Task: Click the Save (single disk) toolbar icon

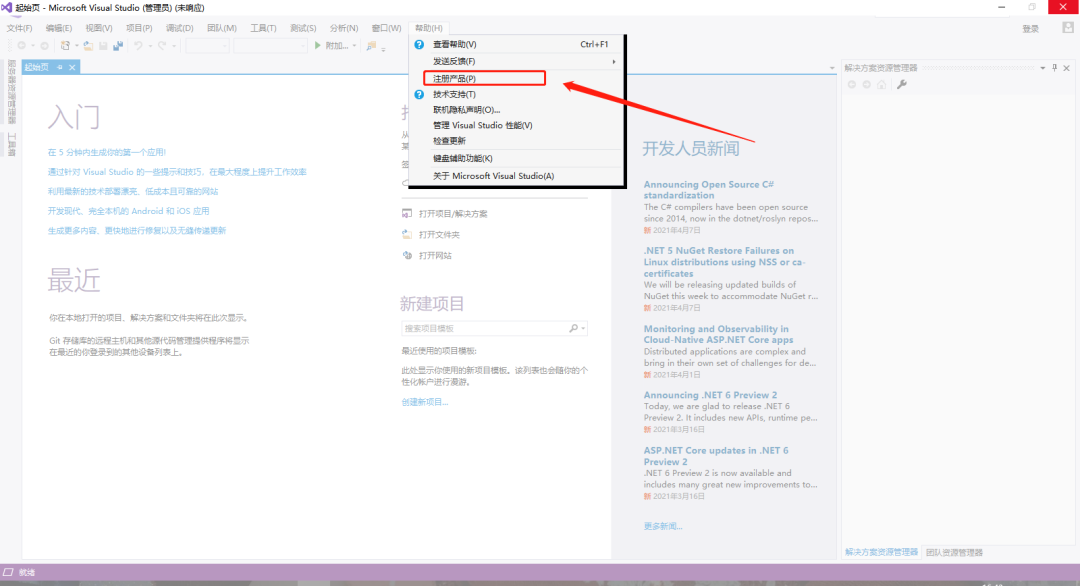Action: click(x=103, y=45)
